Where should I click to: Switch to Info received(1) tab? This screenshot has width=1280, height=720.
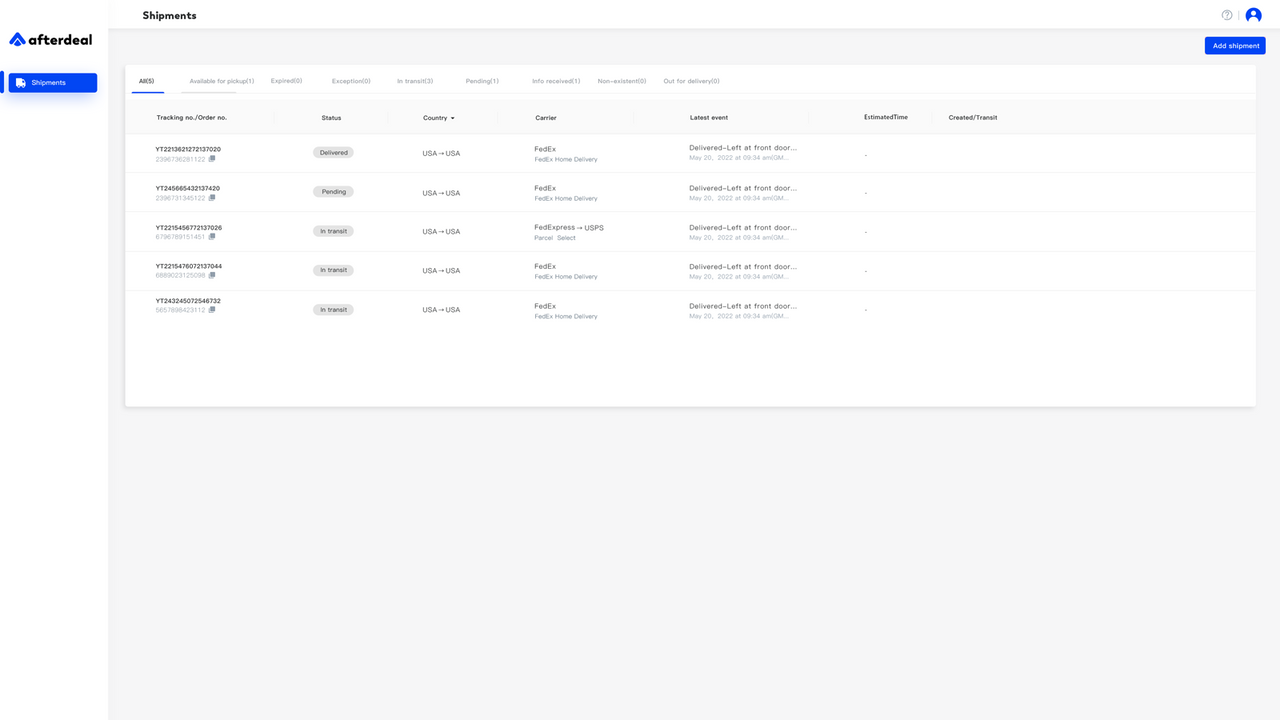pyautogui.click(x=556, y=81)
